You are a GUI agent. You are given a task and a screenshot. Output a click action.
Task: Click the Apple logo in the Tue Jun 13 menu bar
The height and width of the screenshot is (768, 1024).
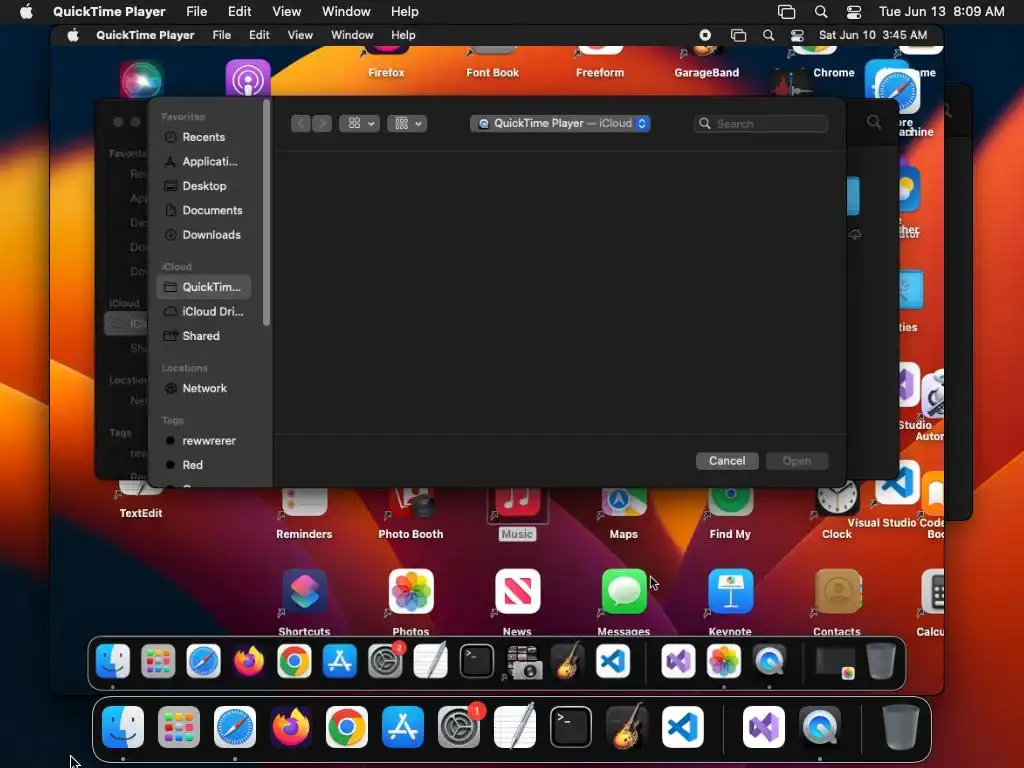[26, 12]
